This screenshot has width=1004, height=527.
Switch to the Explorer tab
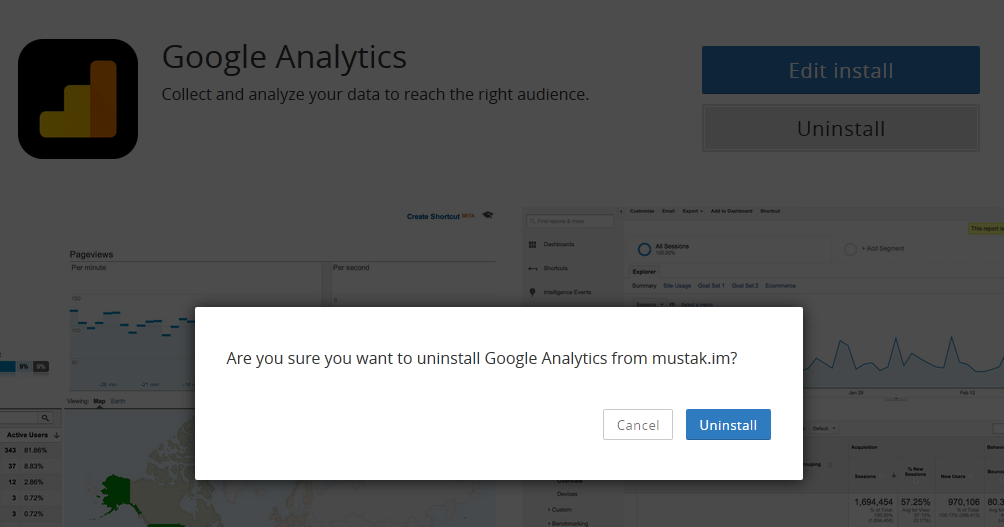[645, 271]
